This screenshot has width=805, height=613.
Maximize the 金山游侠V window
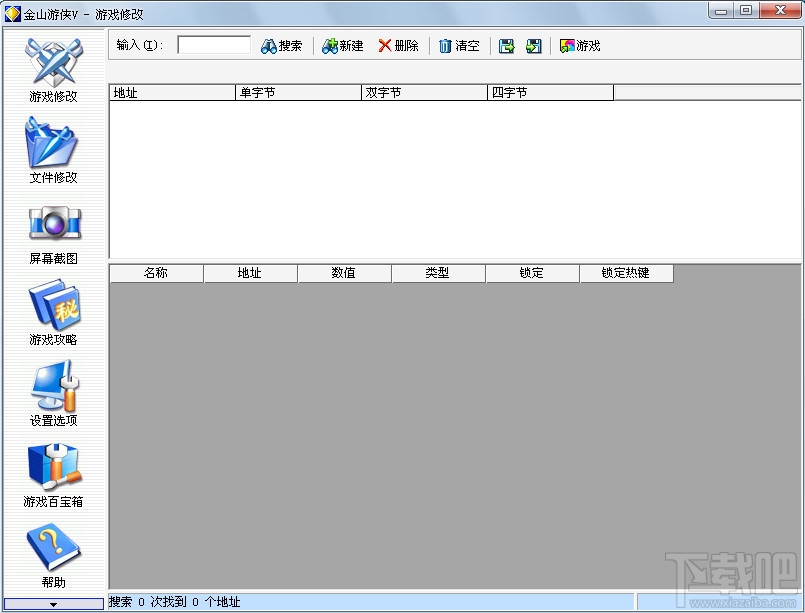coord(746,11)
